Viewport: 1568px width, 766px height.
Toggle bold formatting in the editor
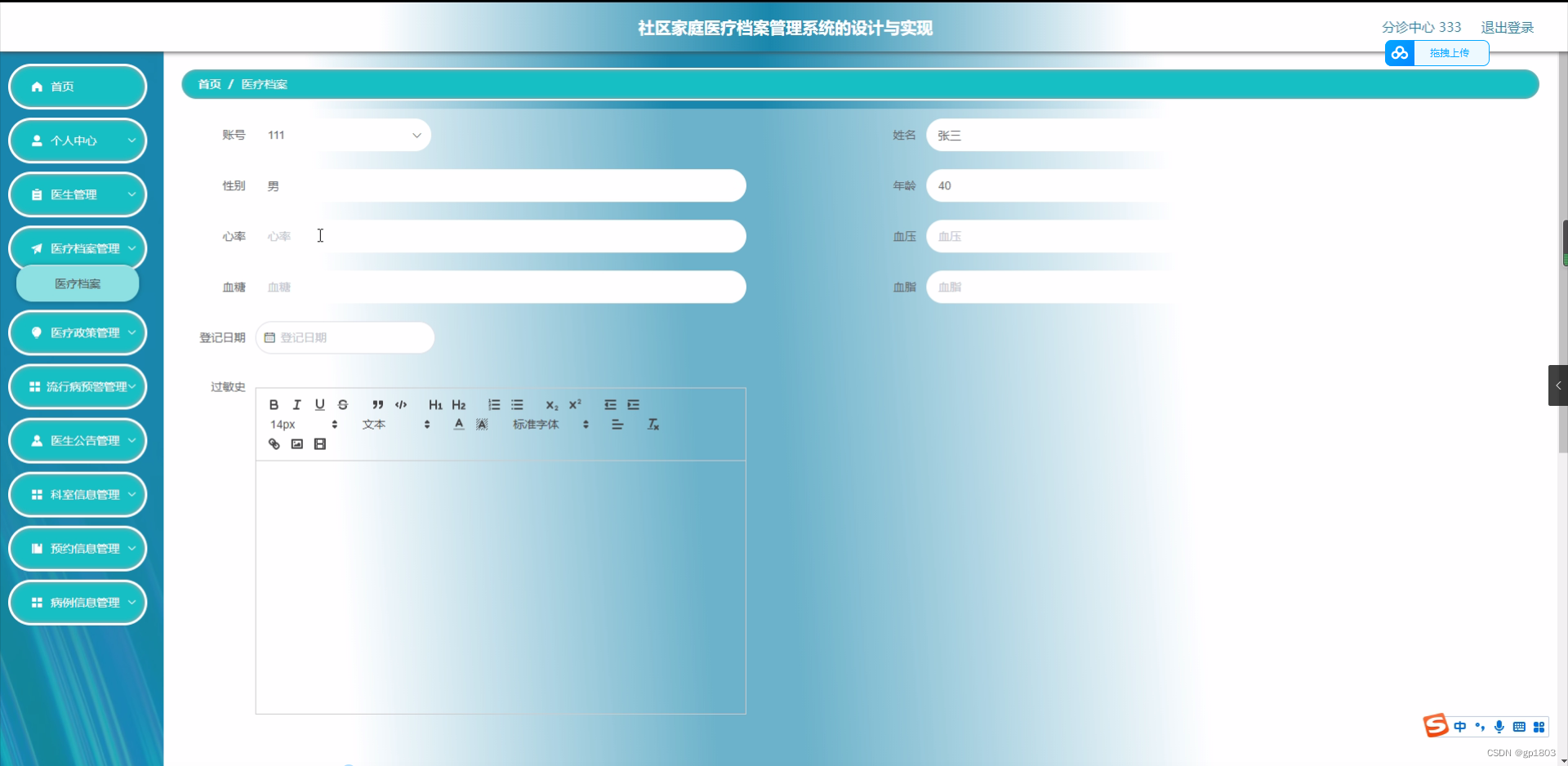point(274,405)
